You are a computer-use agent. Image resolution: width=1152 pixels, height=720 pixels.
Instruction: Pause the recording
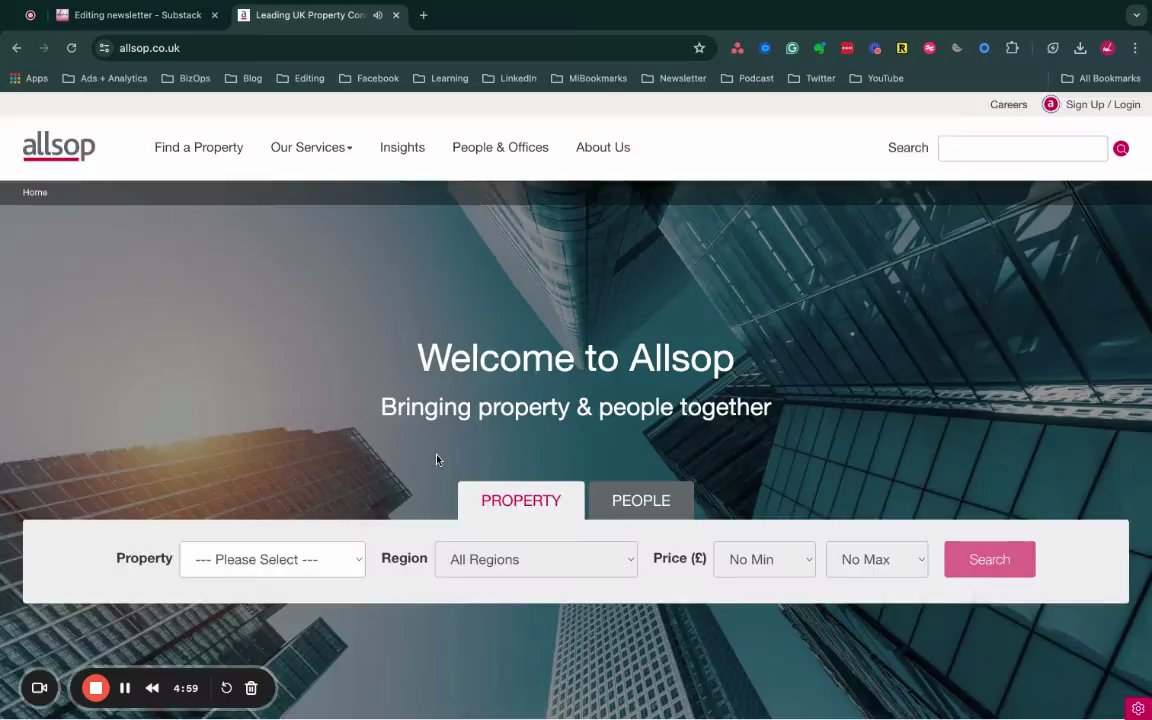[125, 688]
